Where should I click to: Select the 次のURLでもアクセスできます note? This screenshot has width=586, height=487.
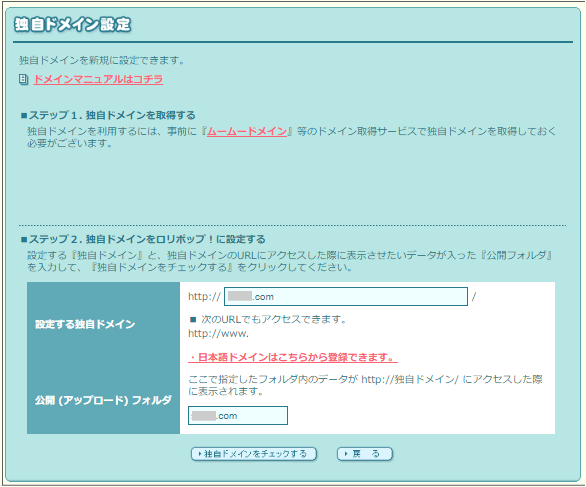click(x=268, y=319)
